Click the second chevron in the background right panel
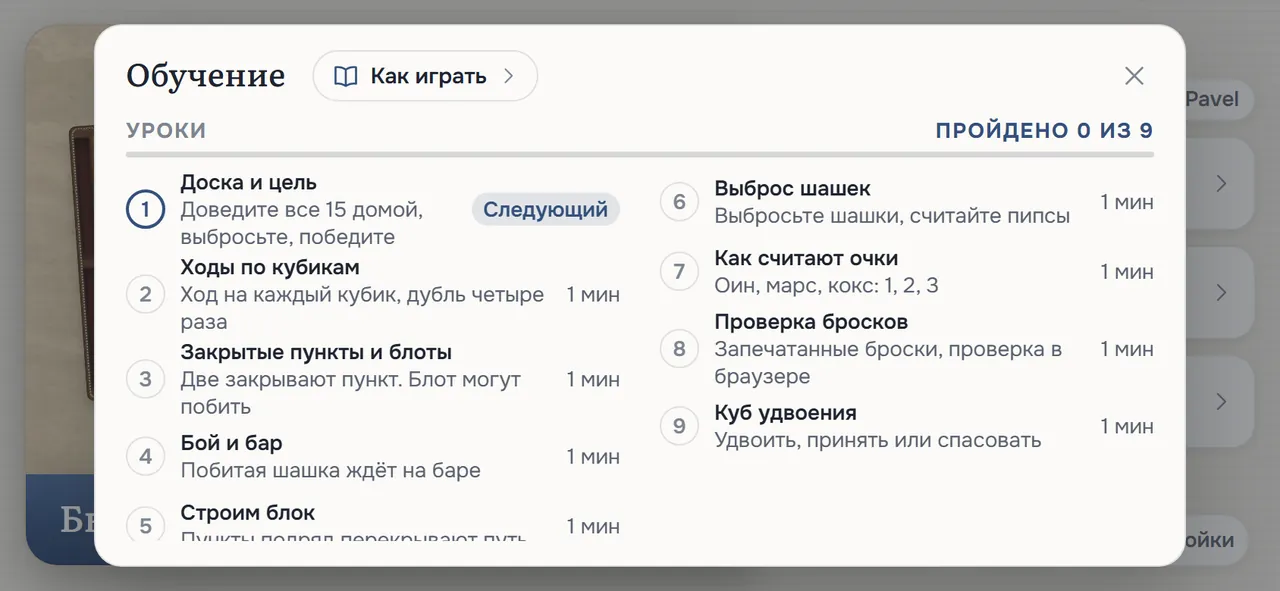The height and width of the screenshot is (591, 1280). click(1221, 293)
